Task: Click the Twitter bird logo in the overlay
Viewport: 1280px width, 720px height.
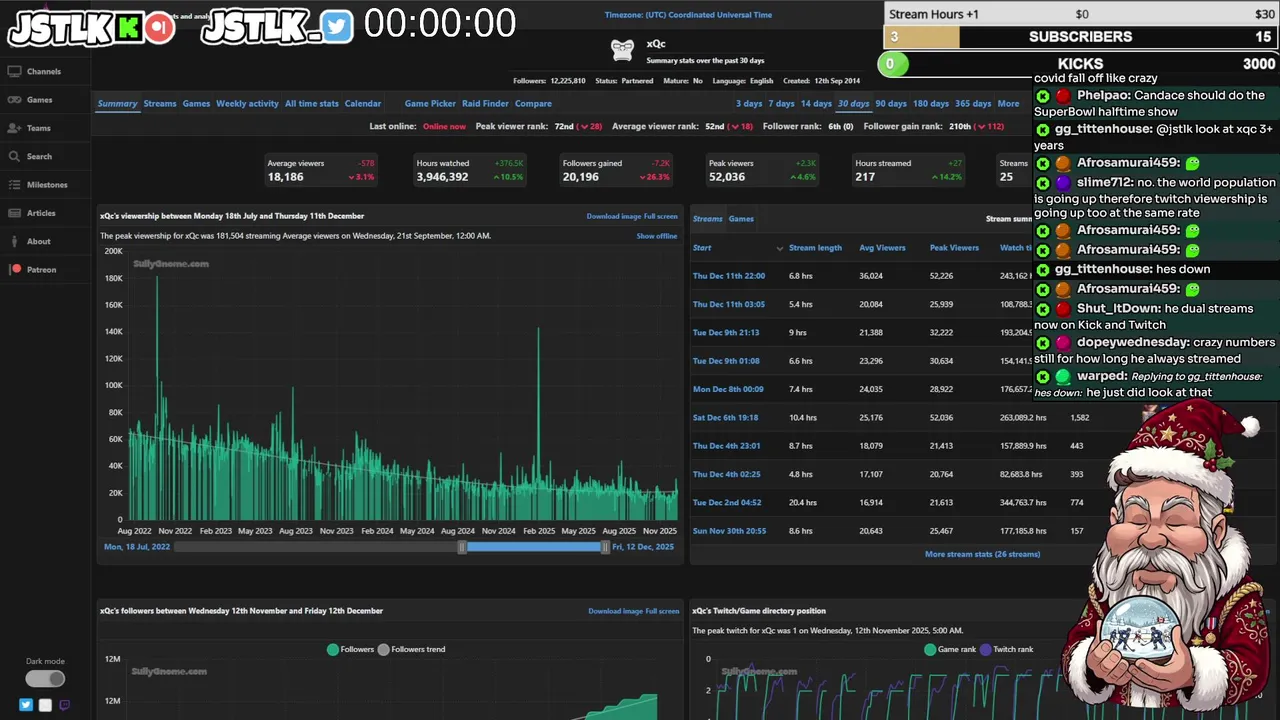Action: pyautogui.click(x=338, y=27)
